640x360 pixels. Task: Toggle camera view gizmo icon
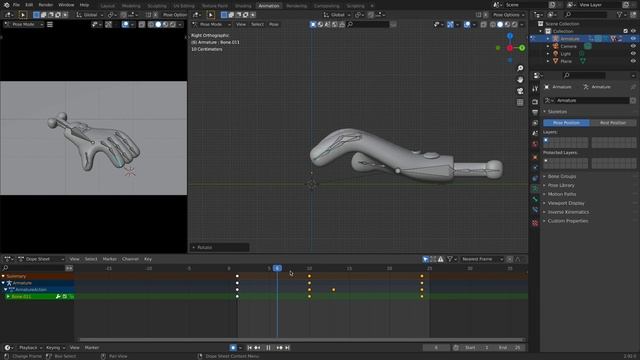pos(520,91)
